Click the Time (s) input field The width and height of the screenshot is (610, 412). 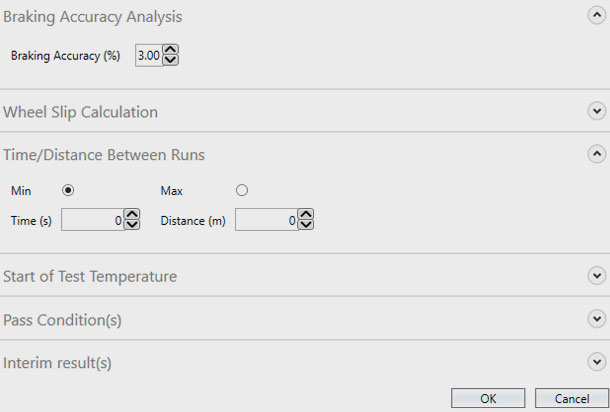[x=92, y=220]
